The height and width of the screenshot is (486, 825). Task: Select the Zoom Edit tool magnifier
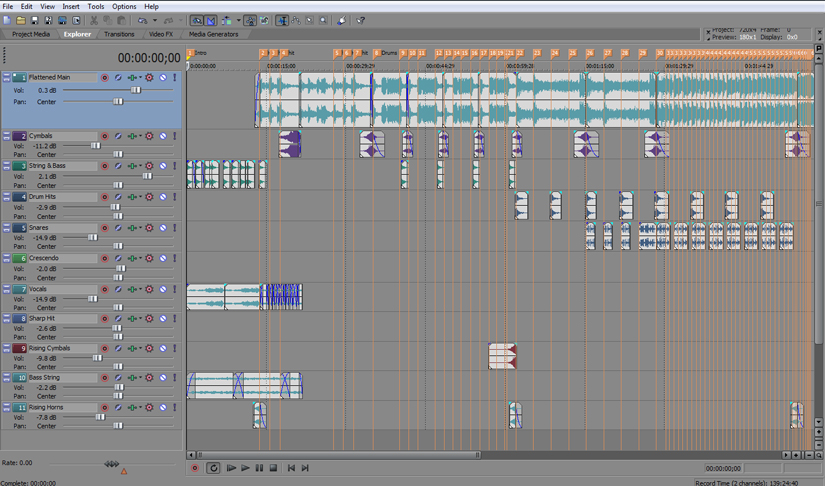[x=323, y=21]
